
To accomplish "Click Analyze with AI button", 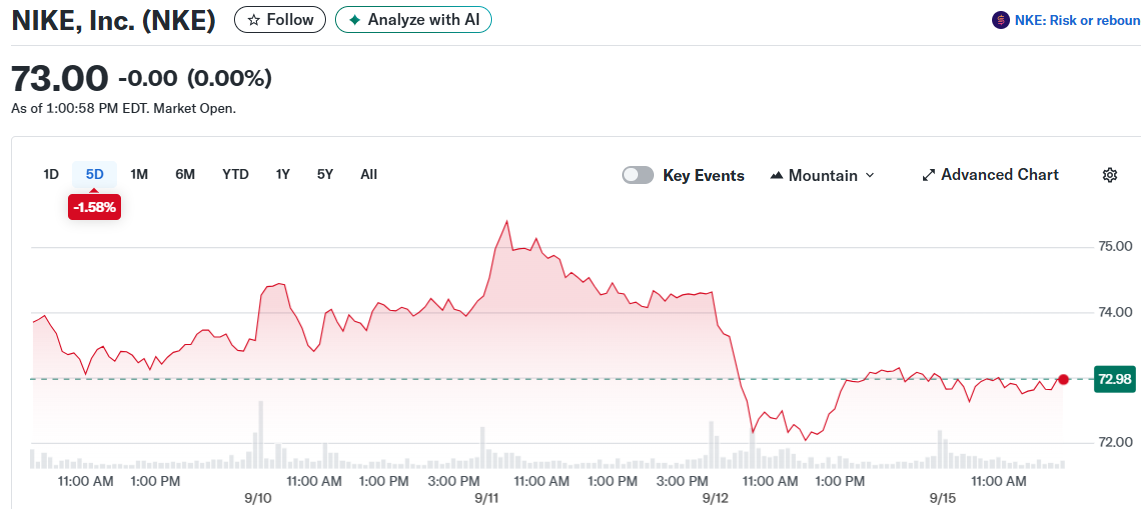I will 413,20.
